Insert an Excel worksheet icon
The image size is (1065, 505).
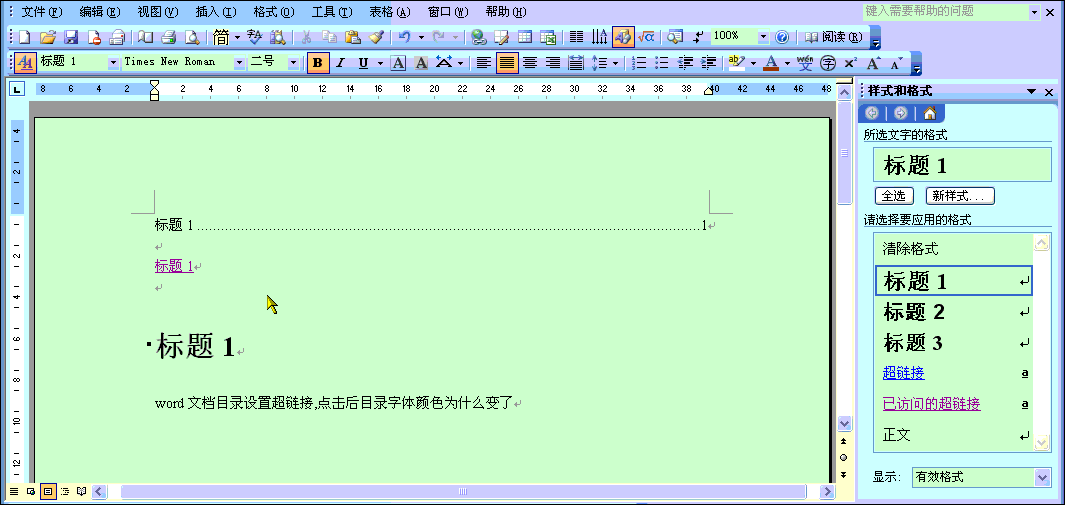[x=548, y=37]
